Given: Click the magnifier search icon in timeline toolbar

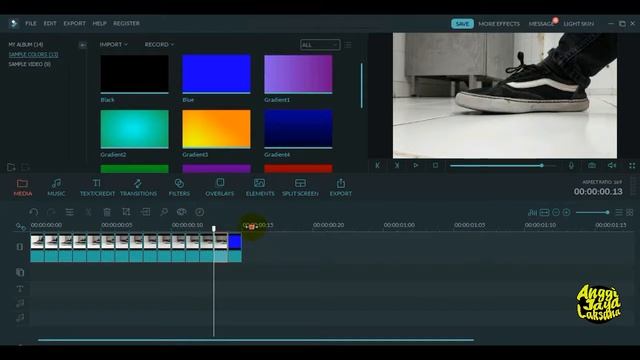Looking at the screenshot, I should 164,212.
